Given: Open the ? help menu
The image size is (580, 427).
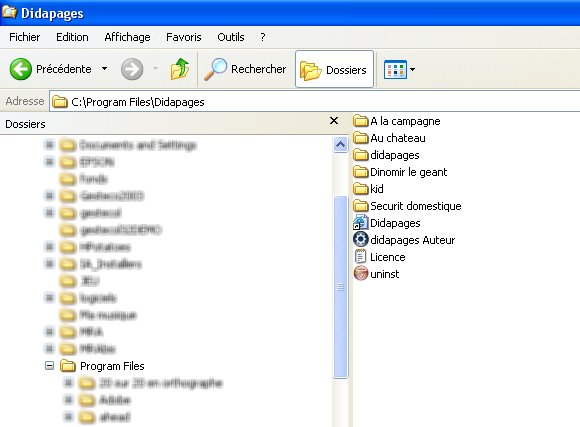Looking at the screenshot, I should click(x=263, y=37).
